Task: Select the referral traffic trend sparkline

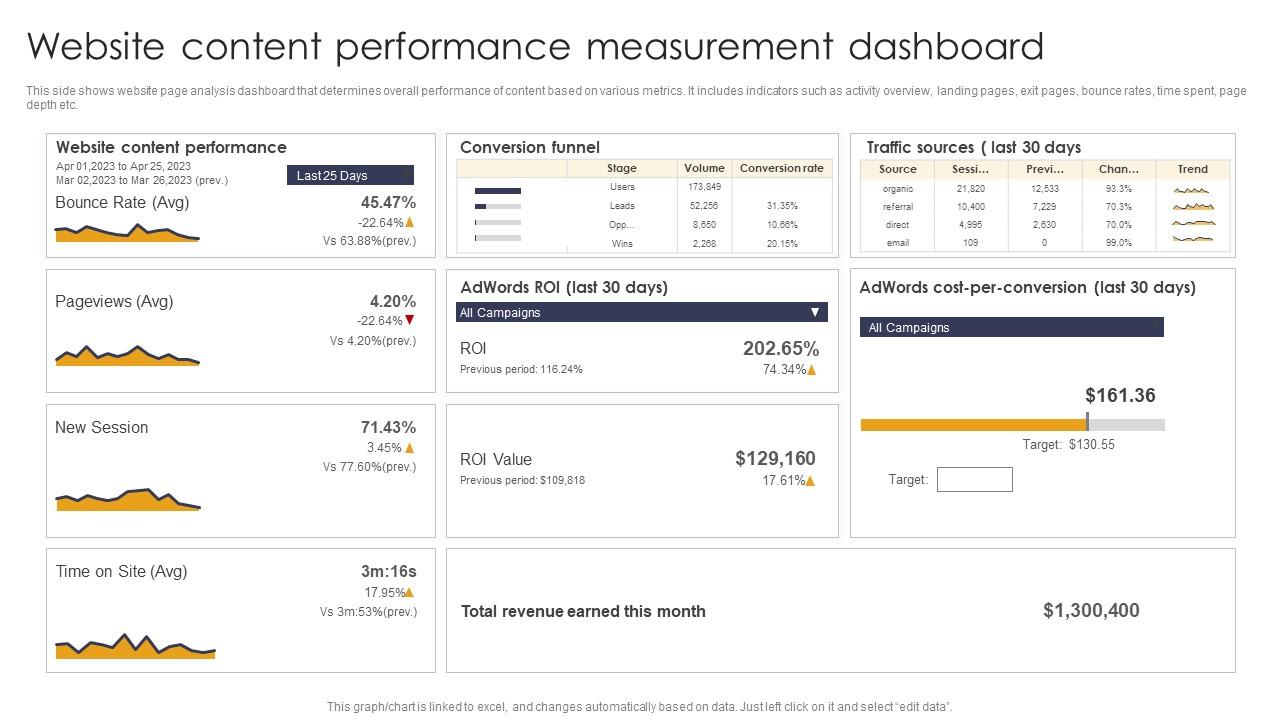Action: pos(1192,206)
